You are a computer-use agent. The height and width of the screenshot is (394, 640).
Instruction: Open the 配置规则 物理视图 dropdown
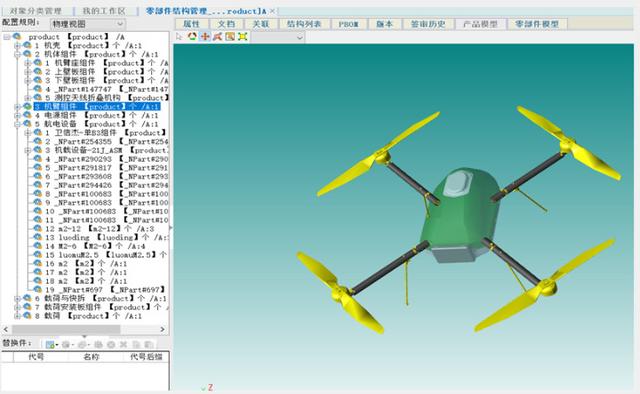point(88,24)
